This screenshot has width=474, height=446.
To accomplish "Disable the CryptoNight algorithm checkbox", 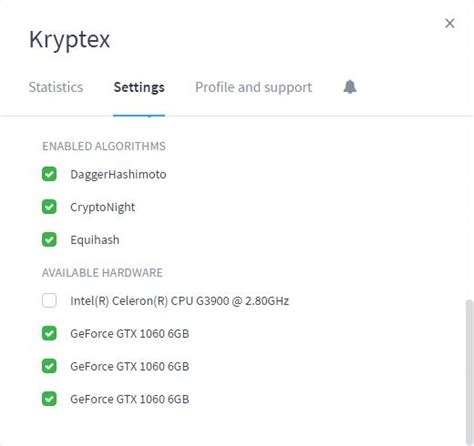I will (49, 207).
